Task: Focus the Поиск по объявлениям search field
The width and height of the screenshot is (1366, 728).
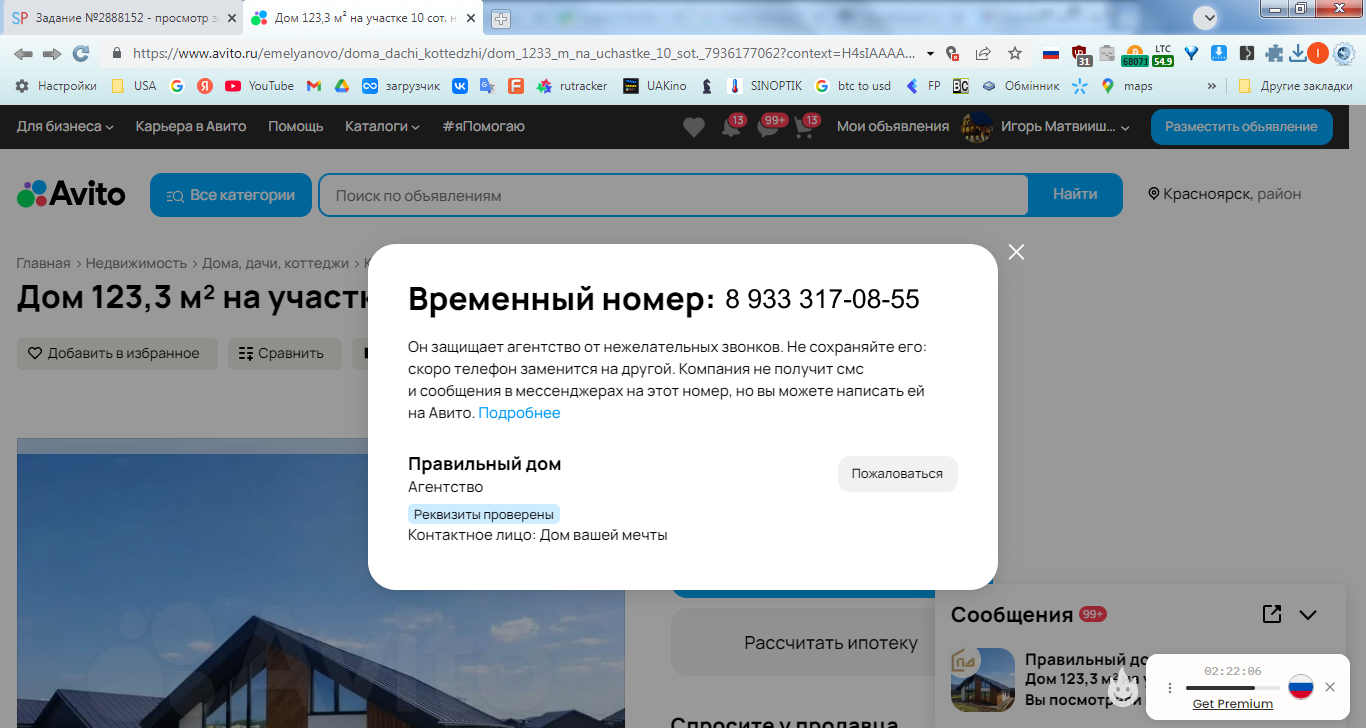Action: 673,195
